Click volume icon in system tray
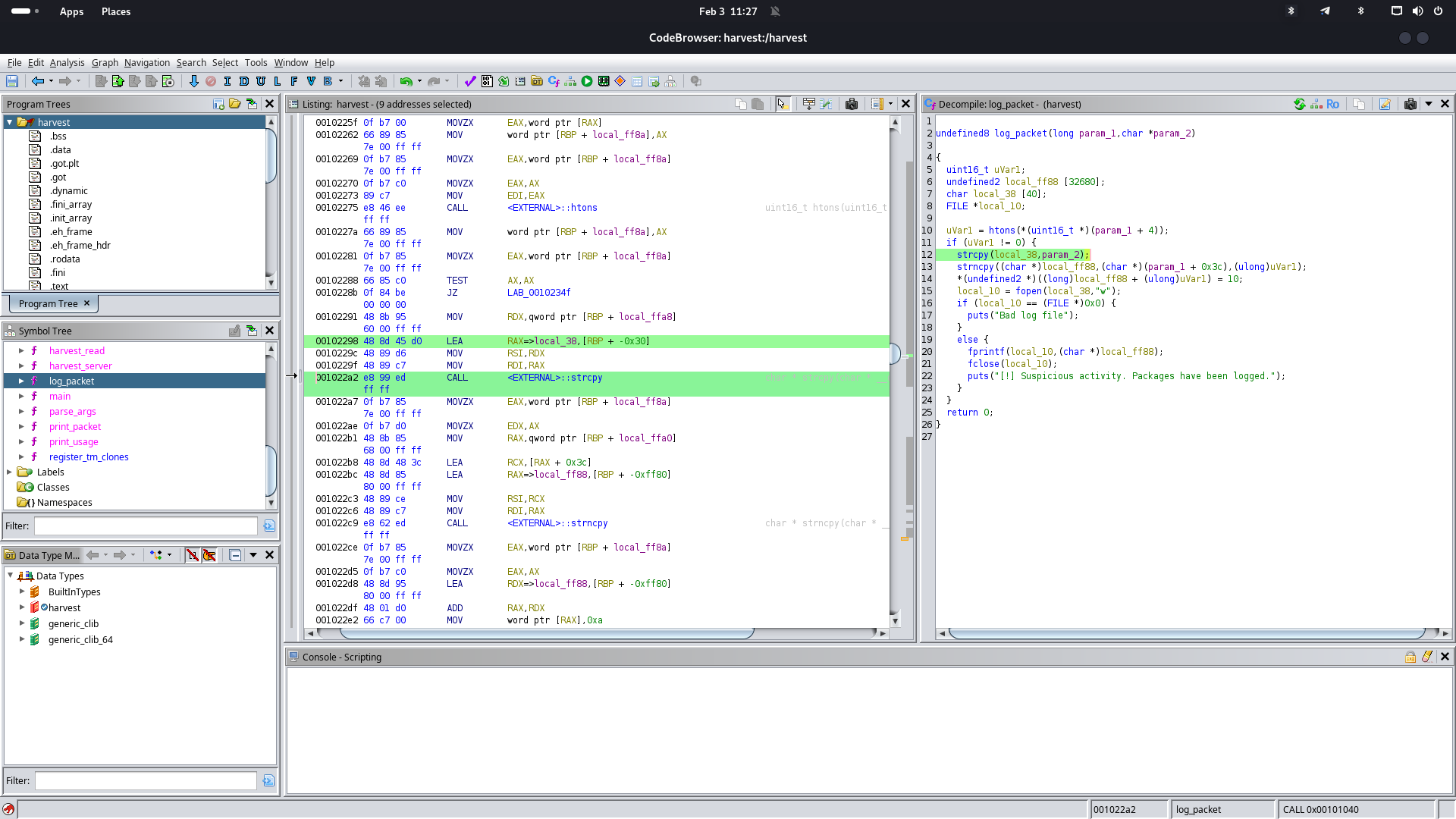 tap(1417, 11)
